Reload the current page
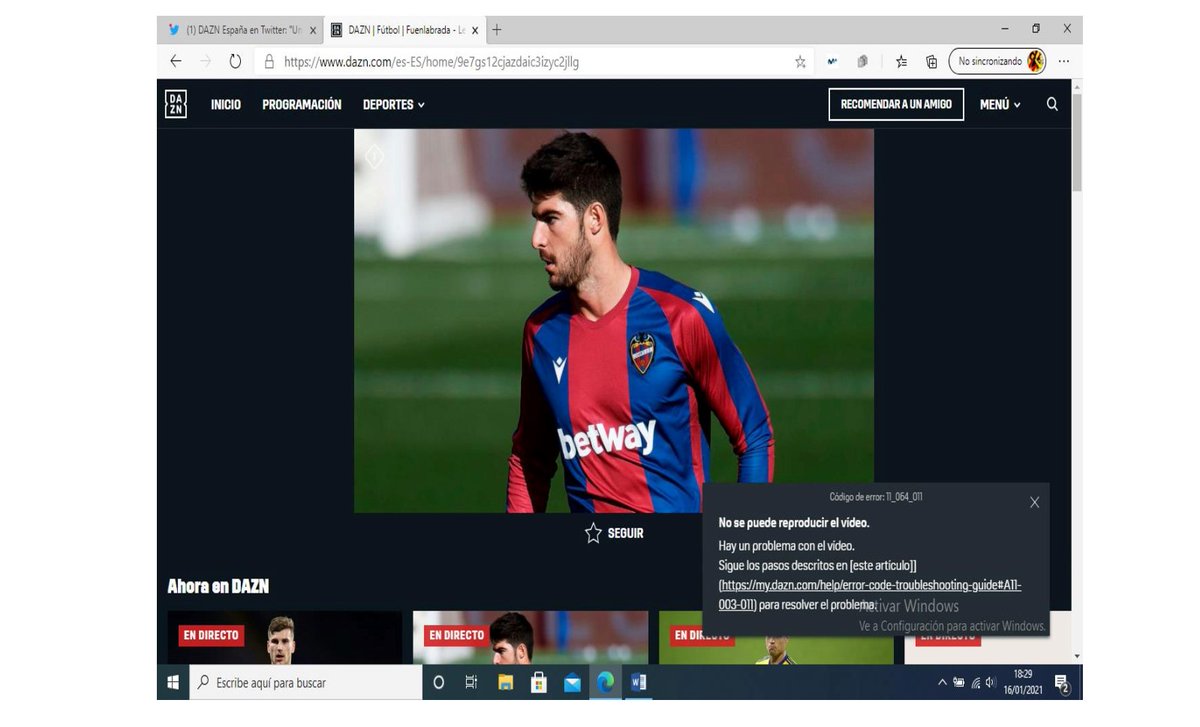The height and width of the screenshot is (727, 1200). (x=236, y=61)
